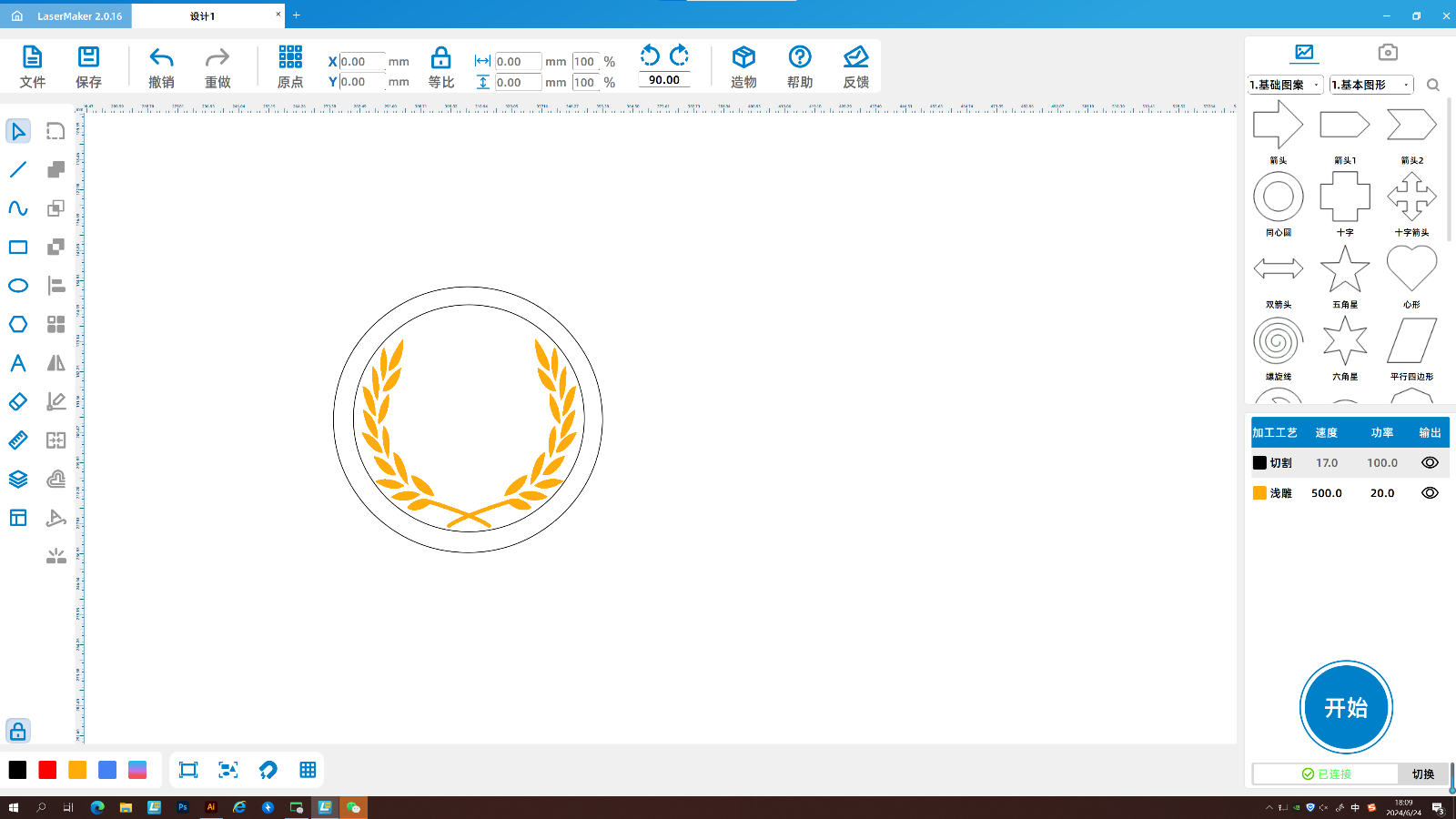Expand the 基础图案 category dropdown
This screenshot has width=1456, height=819.
click(1285, 85)
